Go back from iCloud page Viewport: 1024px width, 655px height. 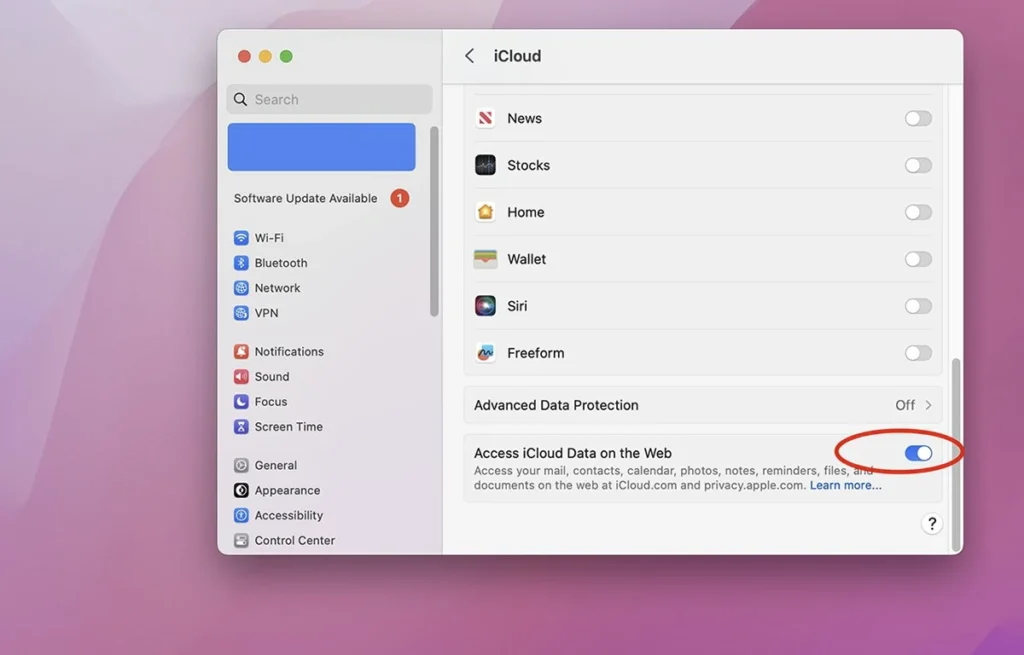click(x=470, y=56)
